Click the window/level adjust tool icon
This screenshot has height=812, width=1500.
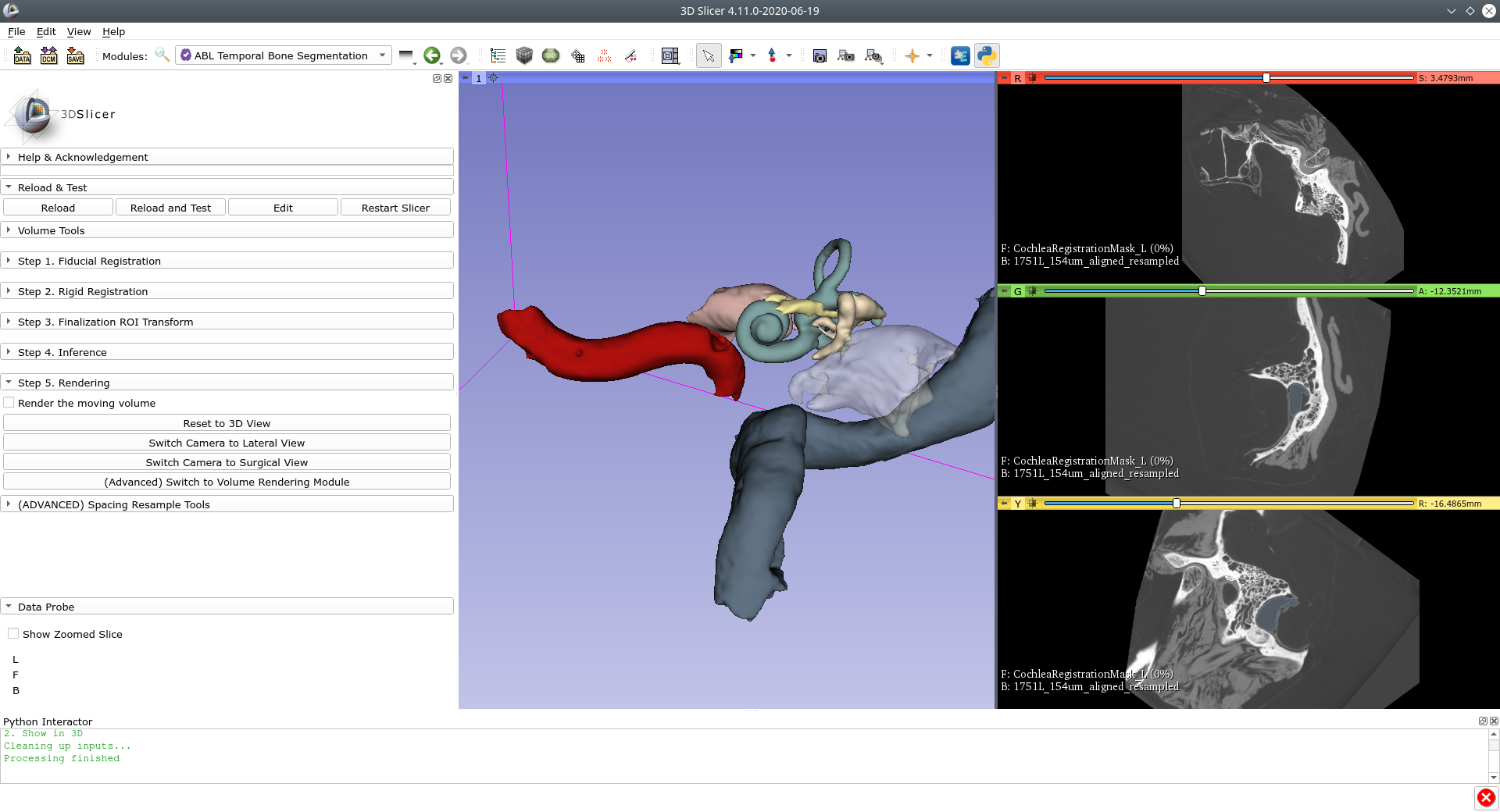pos(736,55)
